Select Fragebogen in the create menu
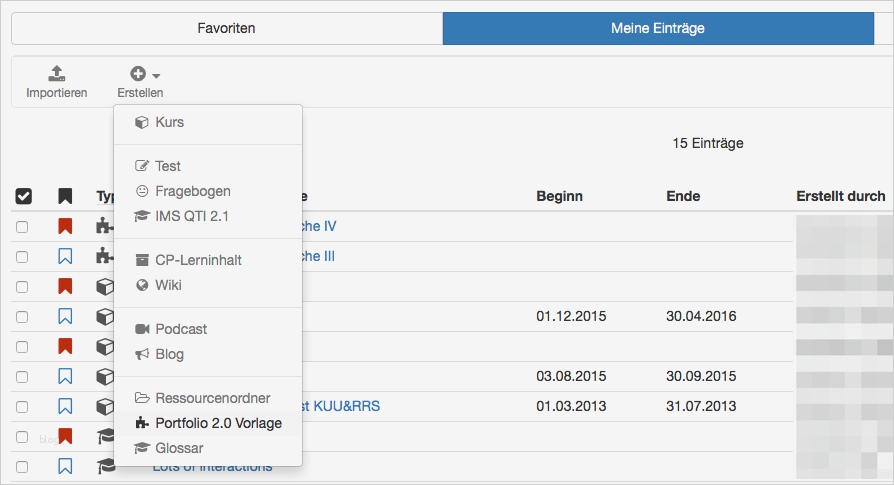Image resolution: width=894 pixels, height=485 pixels. (208, 191)
